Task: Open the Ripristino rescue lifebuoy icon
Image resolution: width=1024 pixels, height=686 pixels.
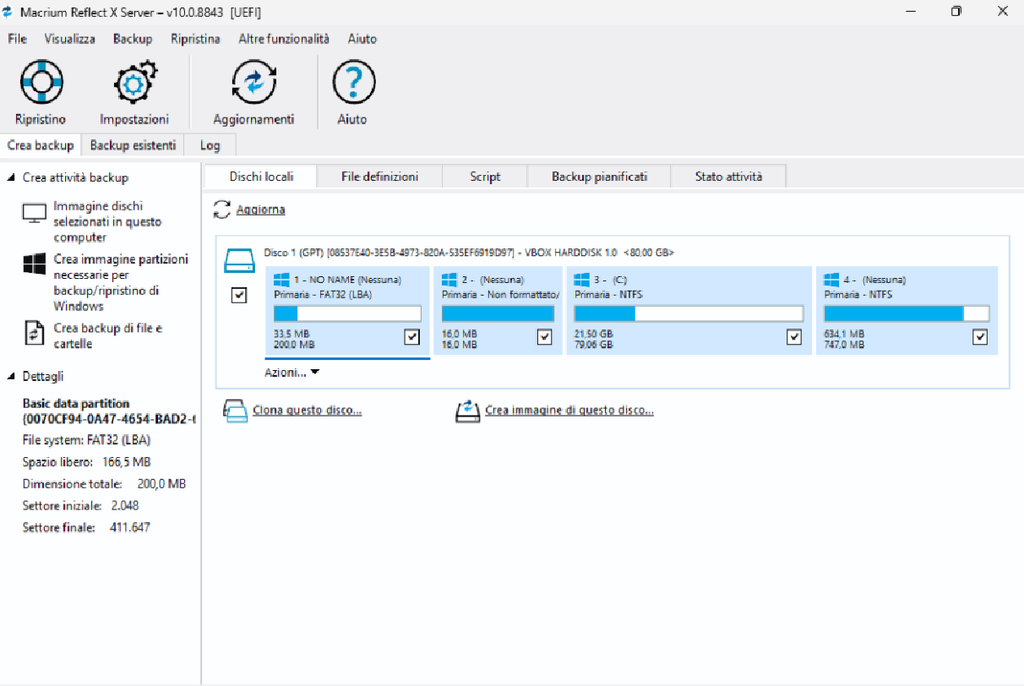Action: click(41, 82)
